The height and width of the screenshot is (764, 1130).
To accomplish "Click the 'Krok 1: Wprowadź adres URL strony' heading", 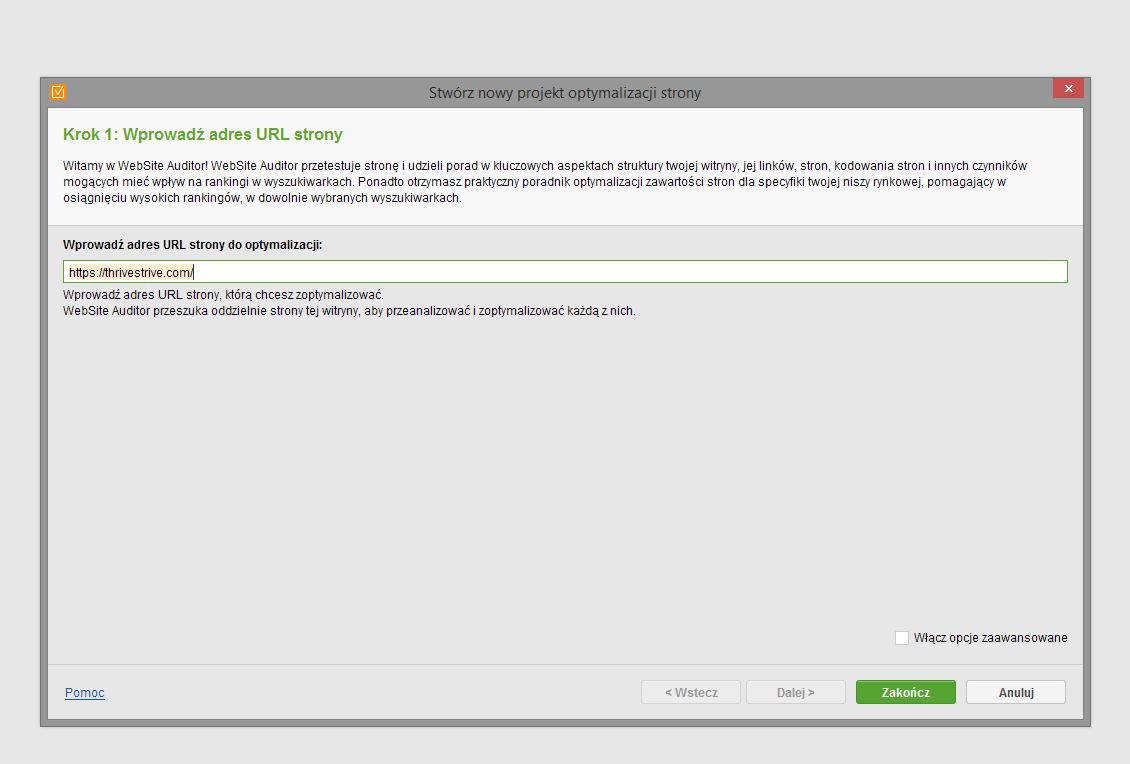I will (203, 134).
